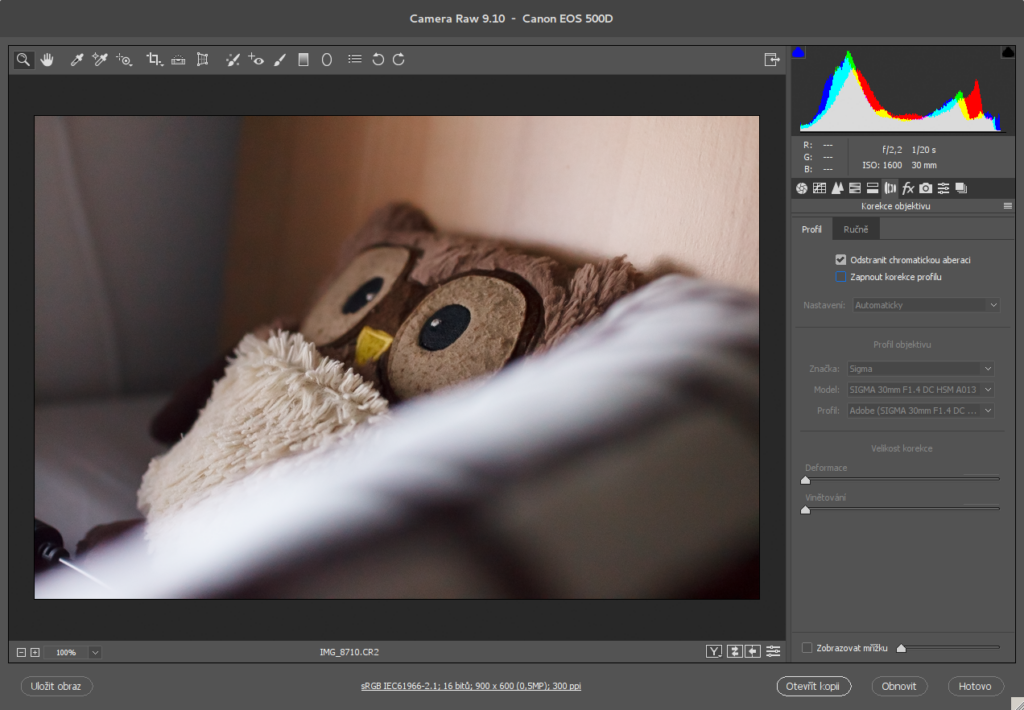Rotate the image 90 degrees counterclockwise
Image resolution: width=1024 pixels, height=710 pixels.
[378, 59]
